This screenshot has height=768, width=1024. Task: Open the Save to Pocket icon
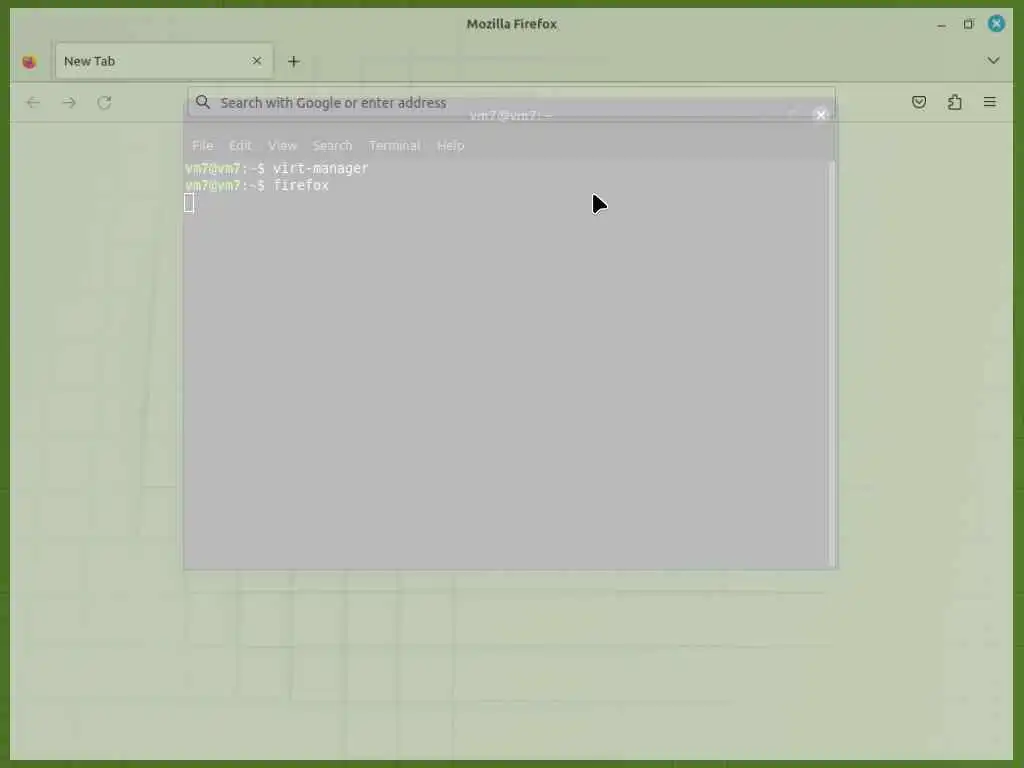click(x=919, y=102)
